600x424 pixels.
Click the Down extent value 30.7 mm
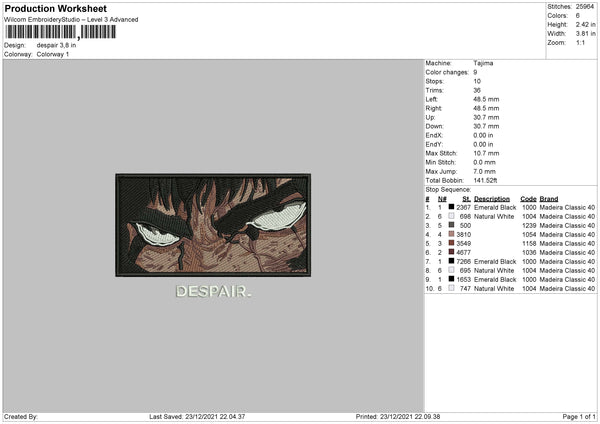pos(486,126)
